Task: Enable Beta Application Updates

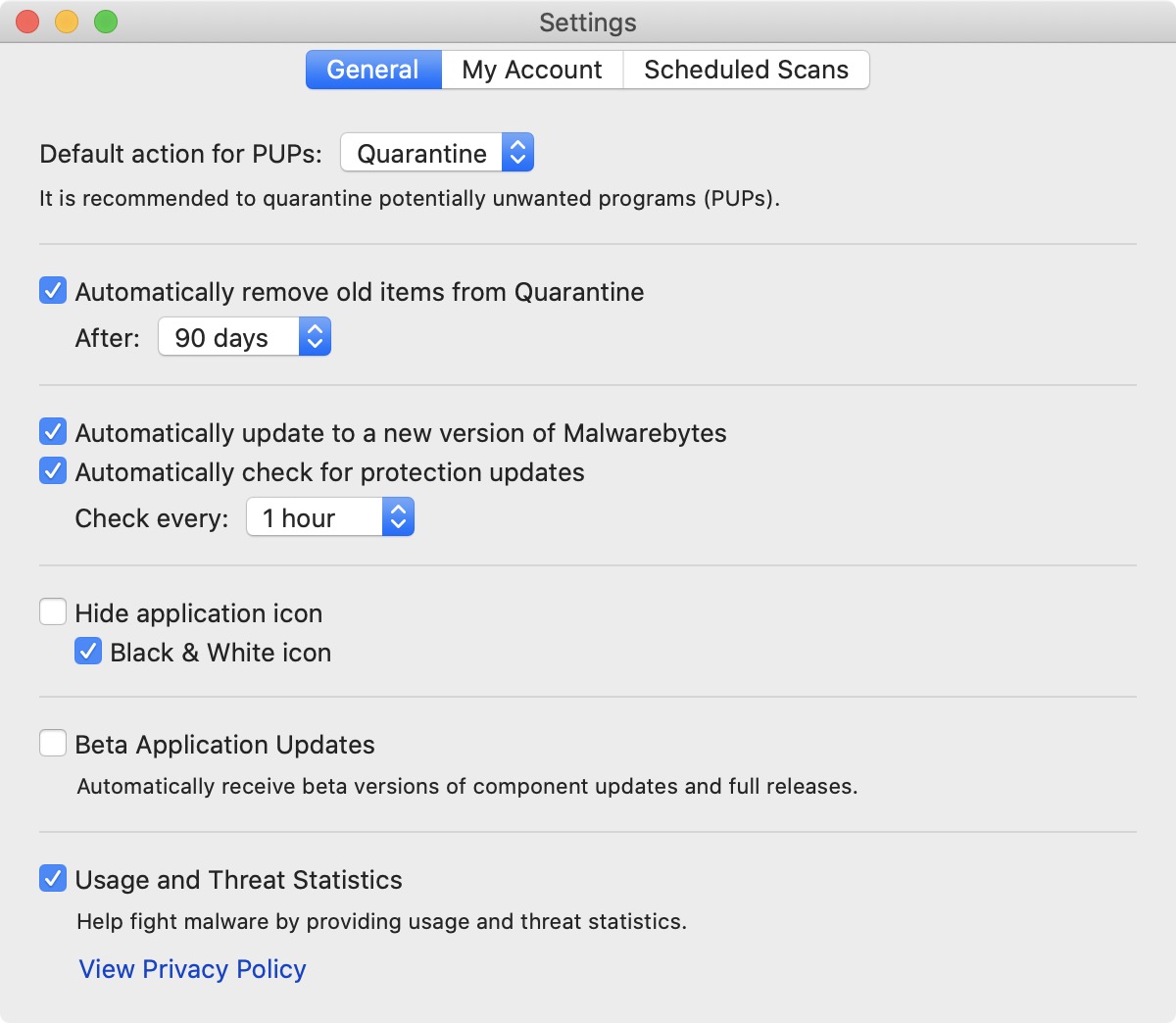Action: pyautogui.click(x=53, y=744)
